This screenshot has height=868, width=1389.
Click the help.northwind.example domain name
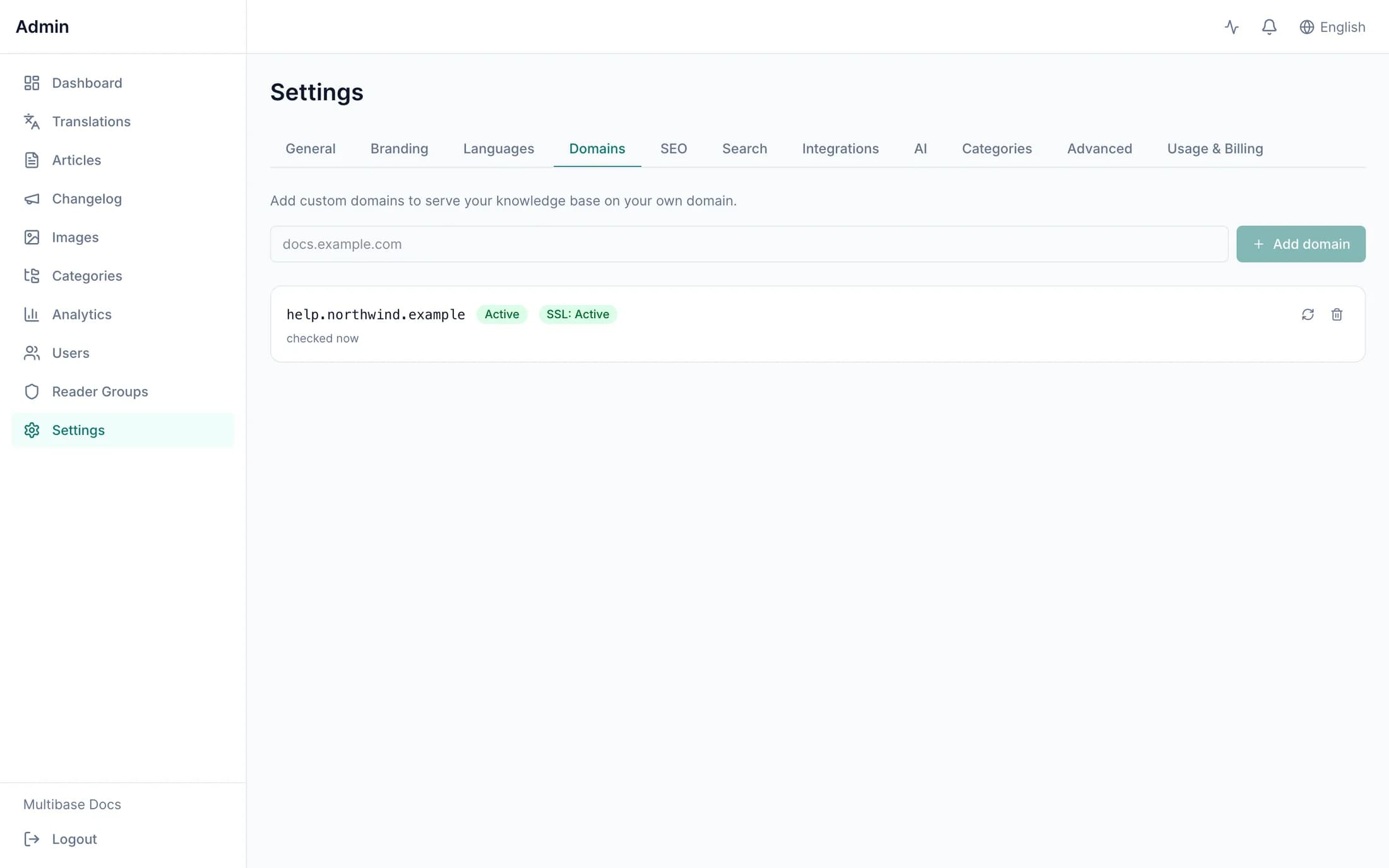coord(376,314)
